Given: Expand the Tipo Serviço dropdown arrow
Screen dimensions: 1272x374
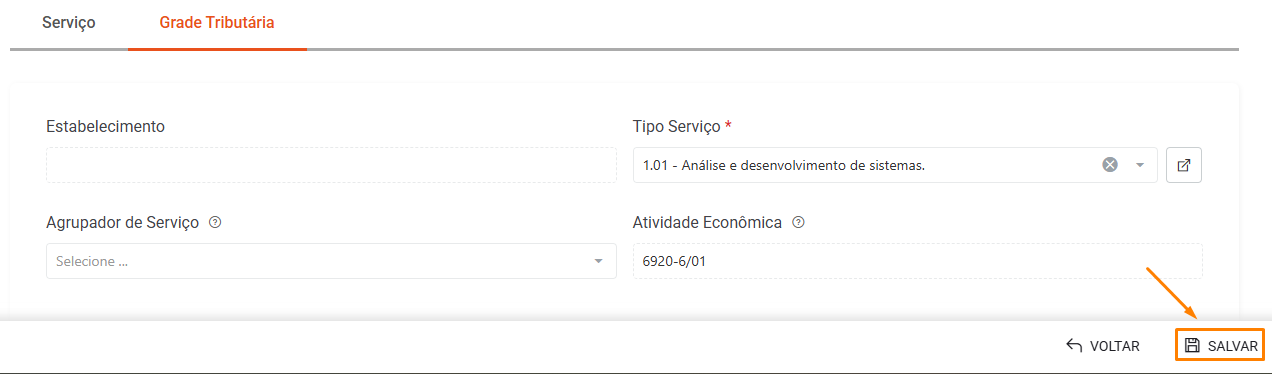Looking at the screenshot, I should click(x=1140, y=165).
